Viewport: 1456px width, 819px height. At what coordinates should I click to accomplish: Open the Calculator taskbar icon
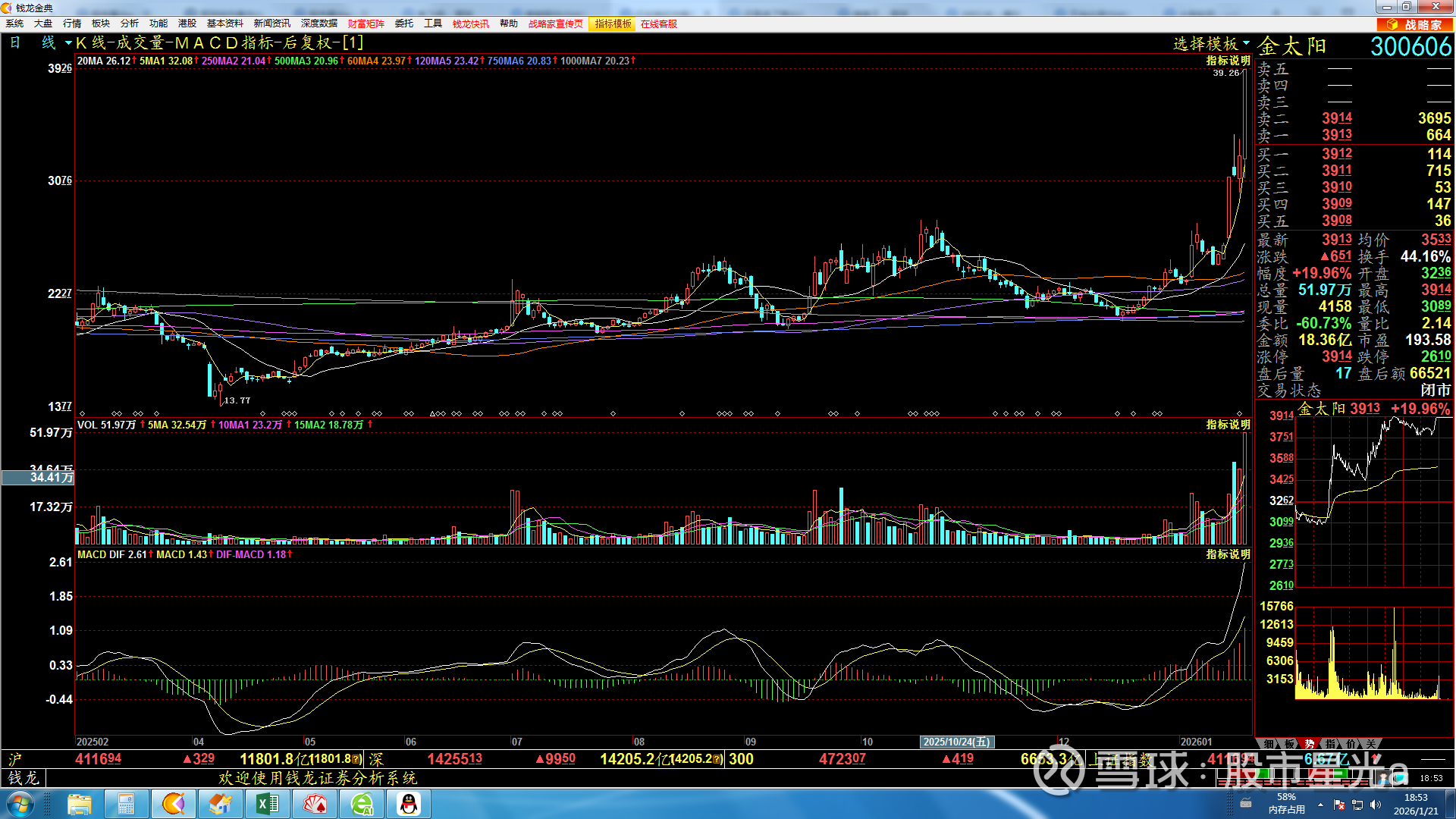(126, 804)
